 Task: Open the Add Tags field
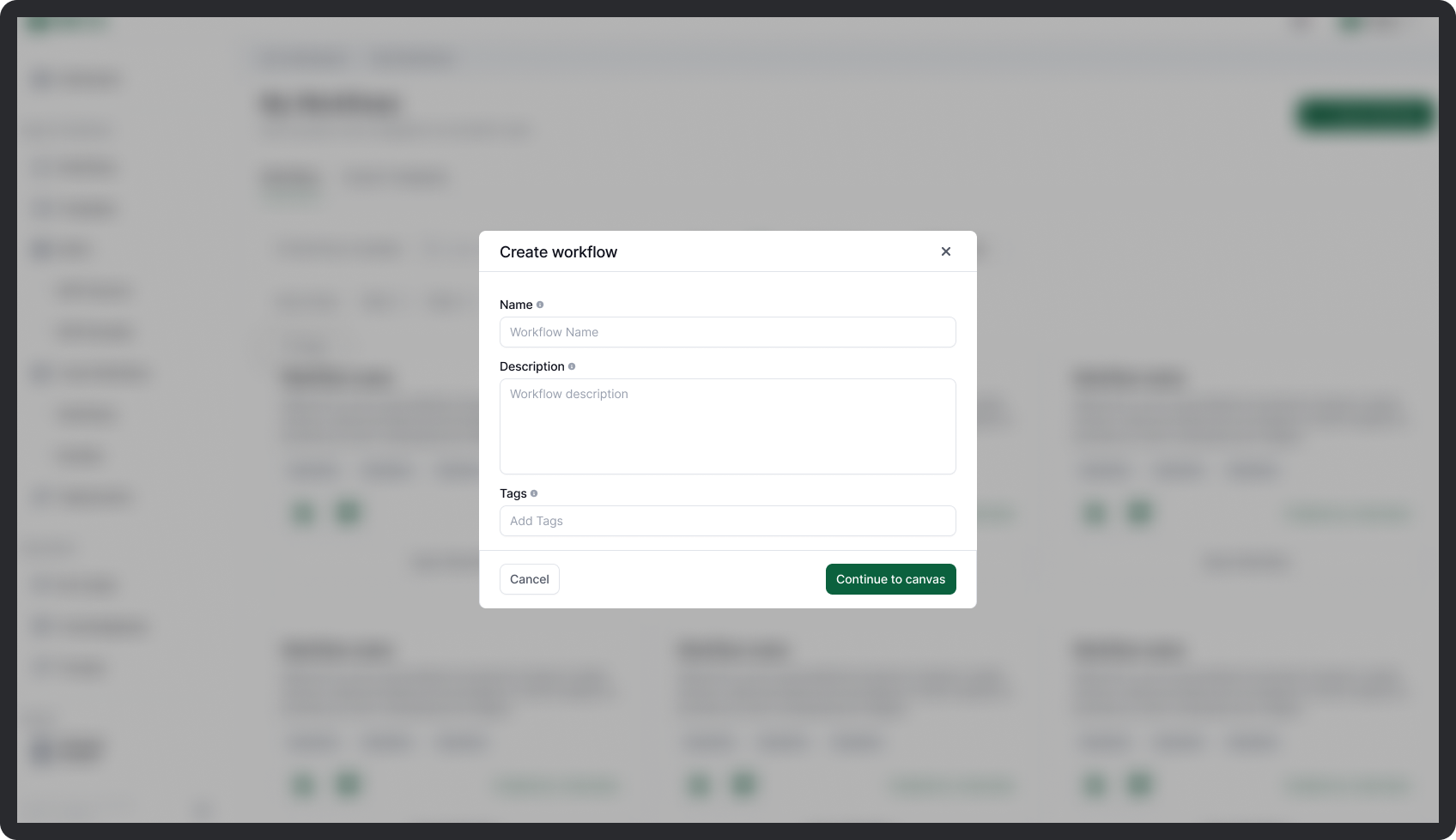(727, 521)
